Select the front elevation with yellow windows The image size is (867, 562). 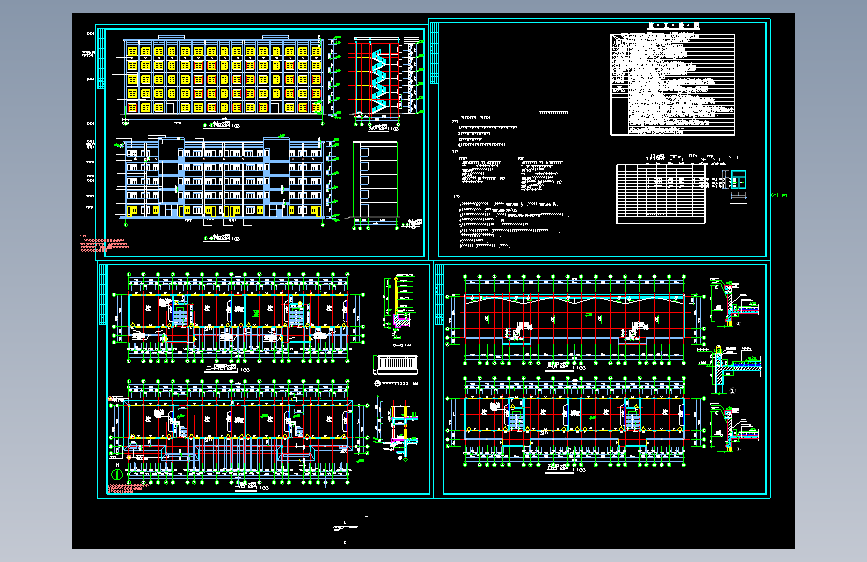tap(223, 76)
